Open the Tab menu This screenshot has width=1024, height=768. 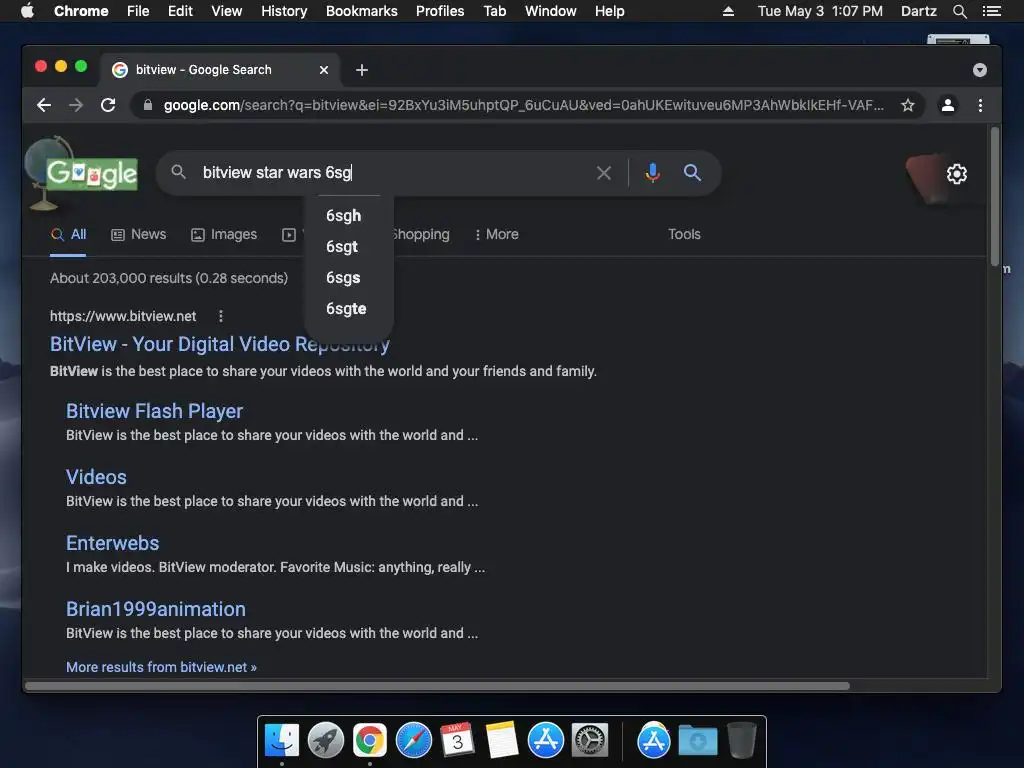pos(494,11)
